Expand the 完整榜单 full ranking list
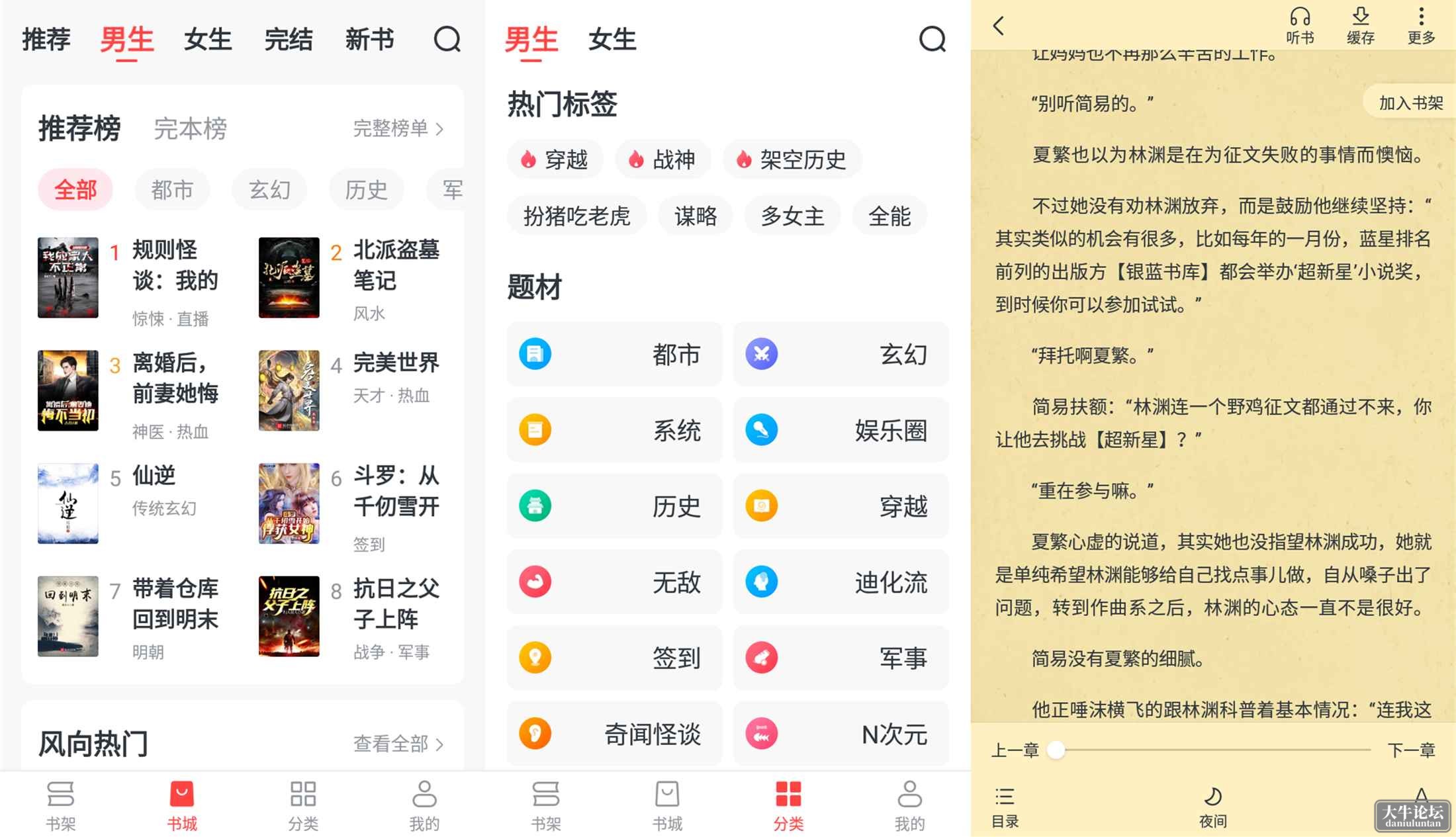Image resolution: width=1456 pixels, height=837 pixels. (x=398, y=128)
